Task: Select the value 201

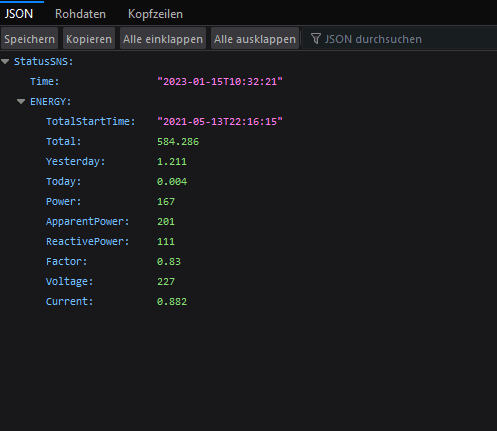Action: click(166, 222)
